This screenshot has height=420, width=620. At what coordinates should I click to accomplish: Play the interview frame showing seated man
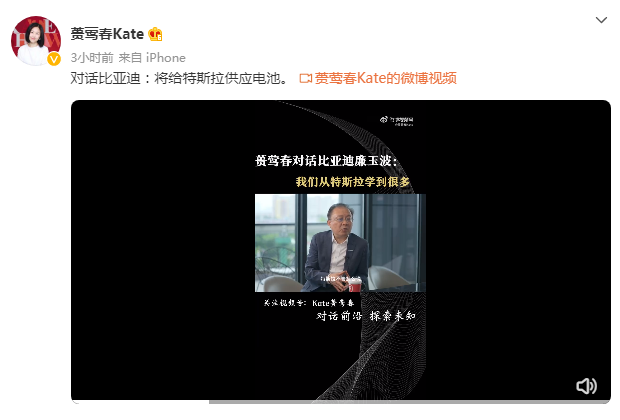pyautogui.click(x=340, y=243)
